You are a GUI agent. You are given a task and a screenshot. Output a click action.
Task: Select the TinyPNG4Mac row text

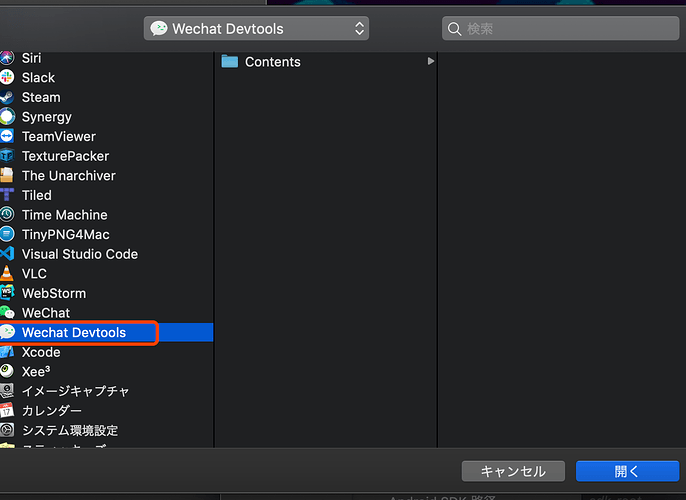click(x=66, y=234)
